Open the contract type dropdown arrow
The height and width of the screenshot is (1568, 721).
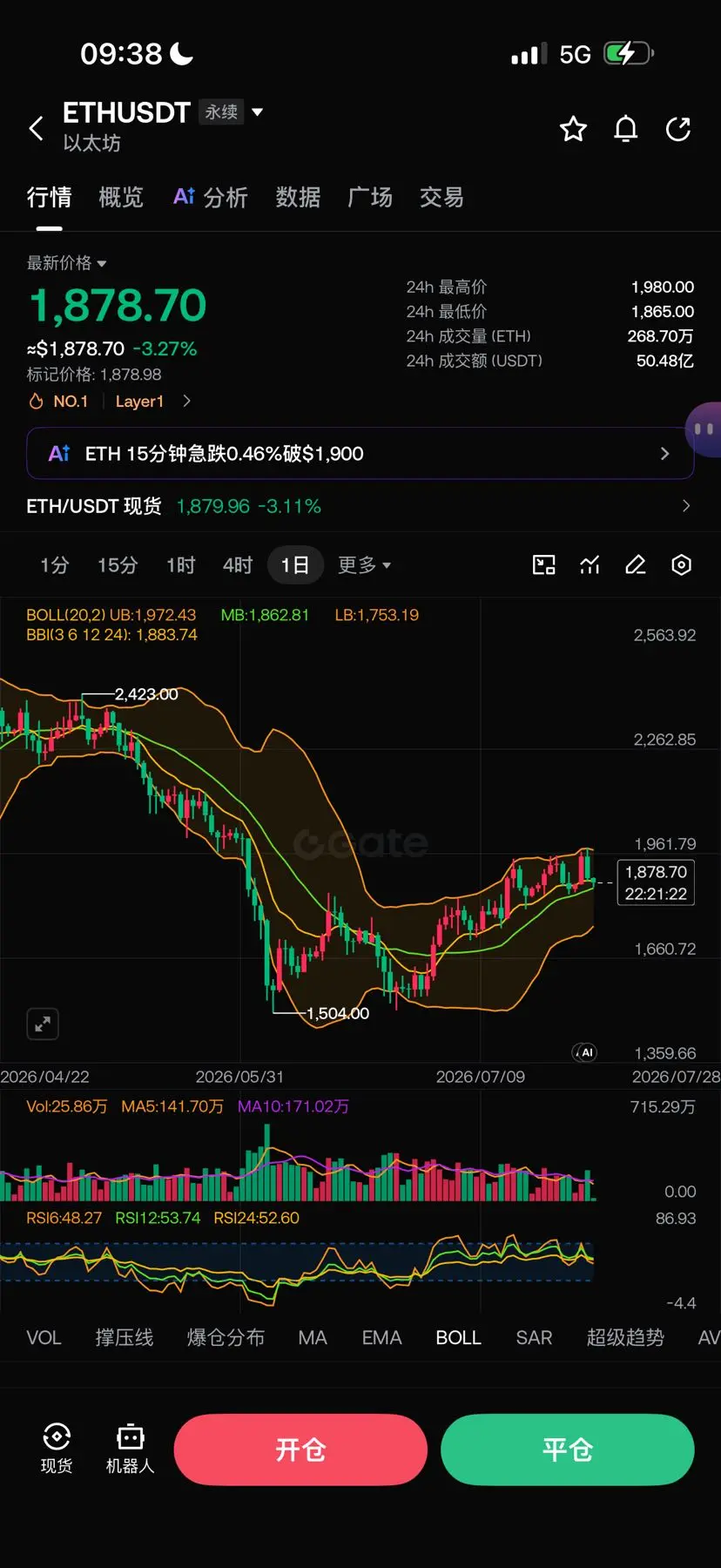(x=257, y=112)
